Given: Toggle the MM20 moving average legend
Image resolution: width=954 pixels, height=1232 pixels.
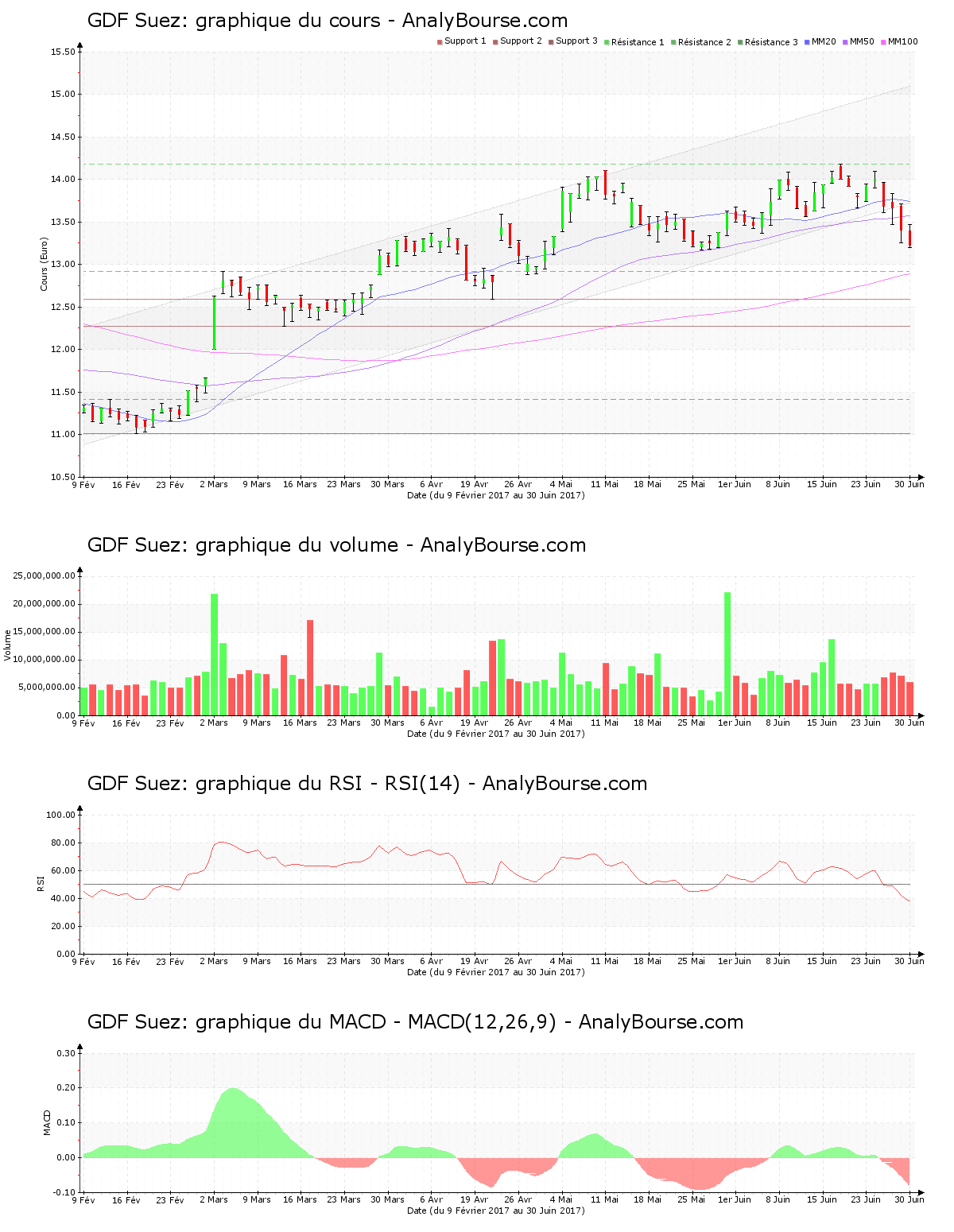Looking at the screenshot, I should [x=820, y=41].
